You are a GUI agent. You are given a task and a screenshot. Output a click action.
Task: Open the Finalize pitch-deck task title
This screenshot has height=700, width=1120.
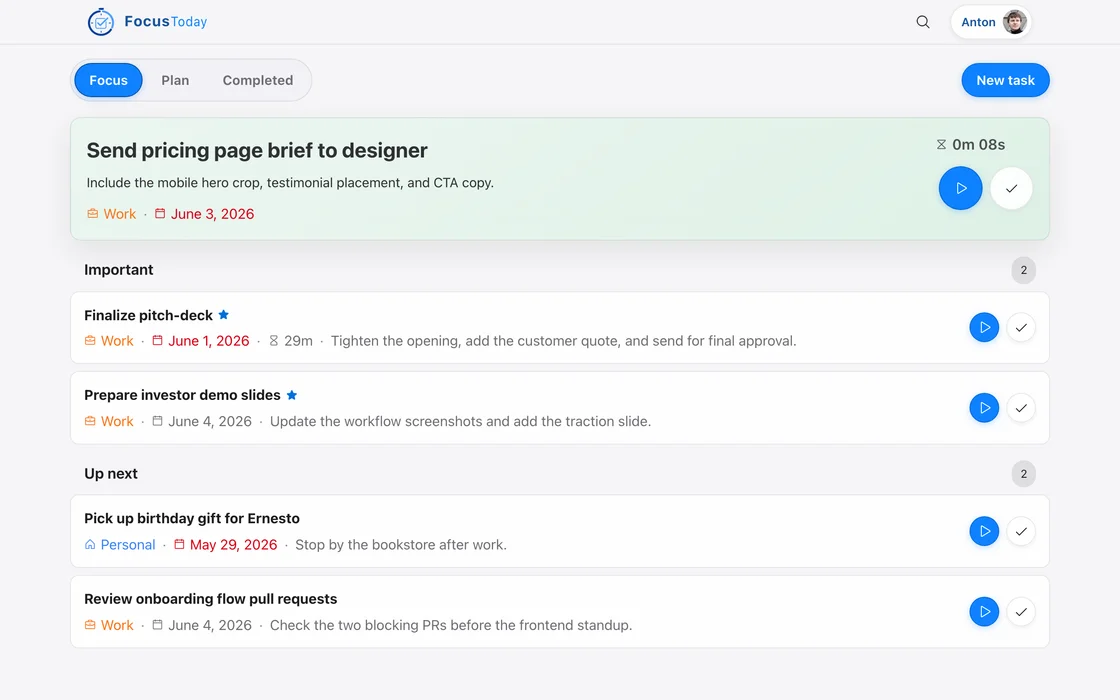[149, 315]
